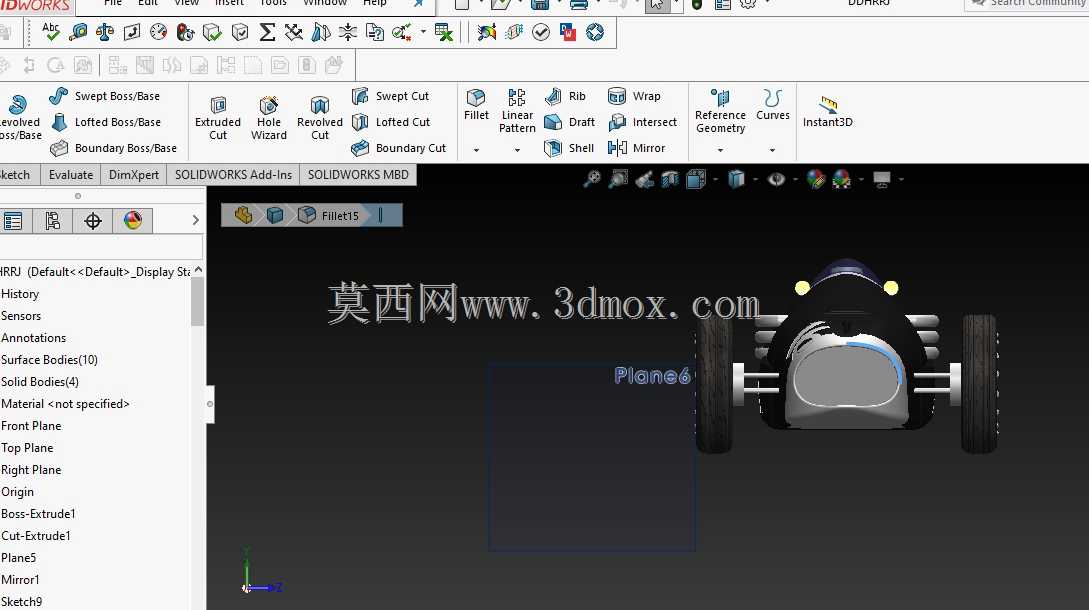This screenshot has width=1089, height=610.
Task: Apply the Fillet feature tool
Action: [476, 105]
